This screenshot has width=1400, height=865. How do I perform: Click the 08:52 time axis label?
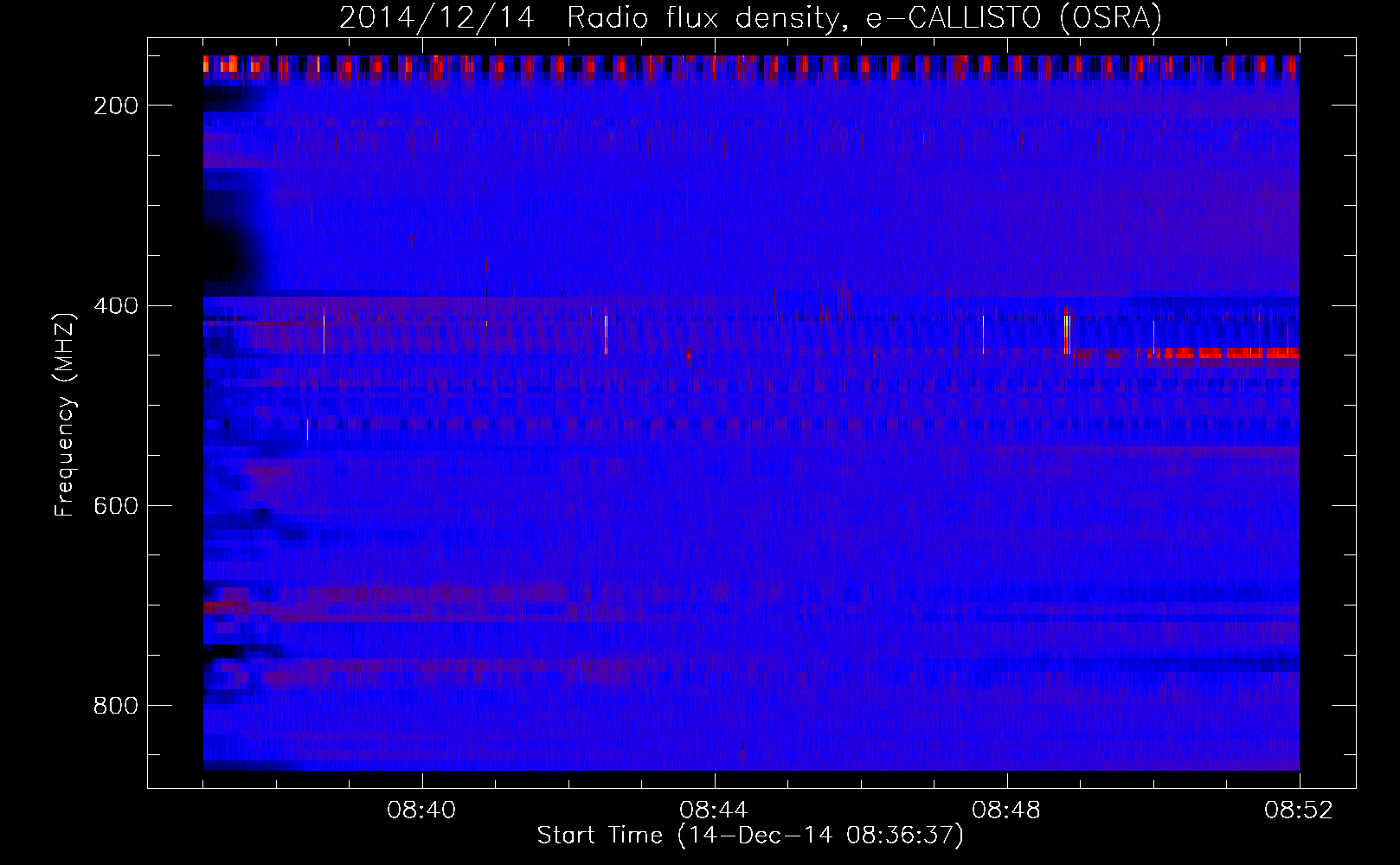[x=1300, y=811]
